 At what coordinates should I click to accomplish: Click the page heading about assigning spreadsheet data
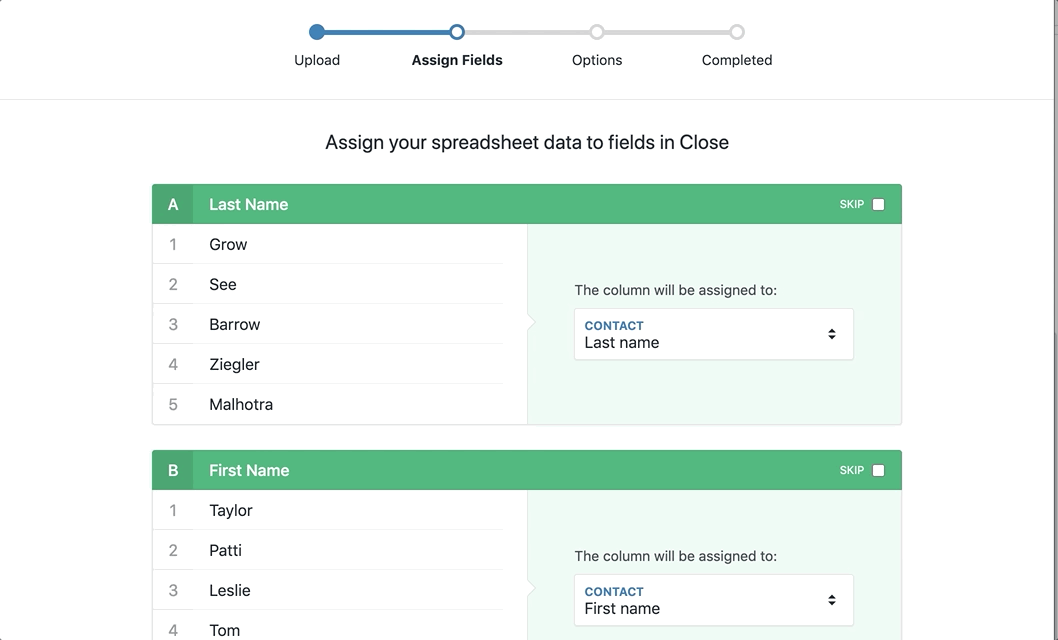(x=527, y=142)
